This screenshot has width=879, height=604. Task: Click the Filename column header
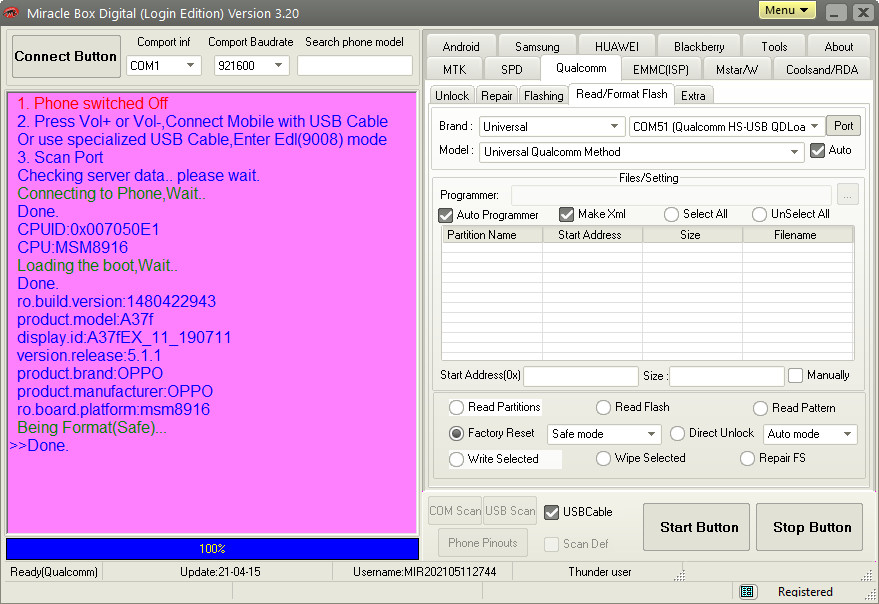pyautogui.click(x=798, y=235)
